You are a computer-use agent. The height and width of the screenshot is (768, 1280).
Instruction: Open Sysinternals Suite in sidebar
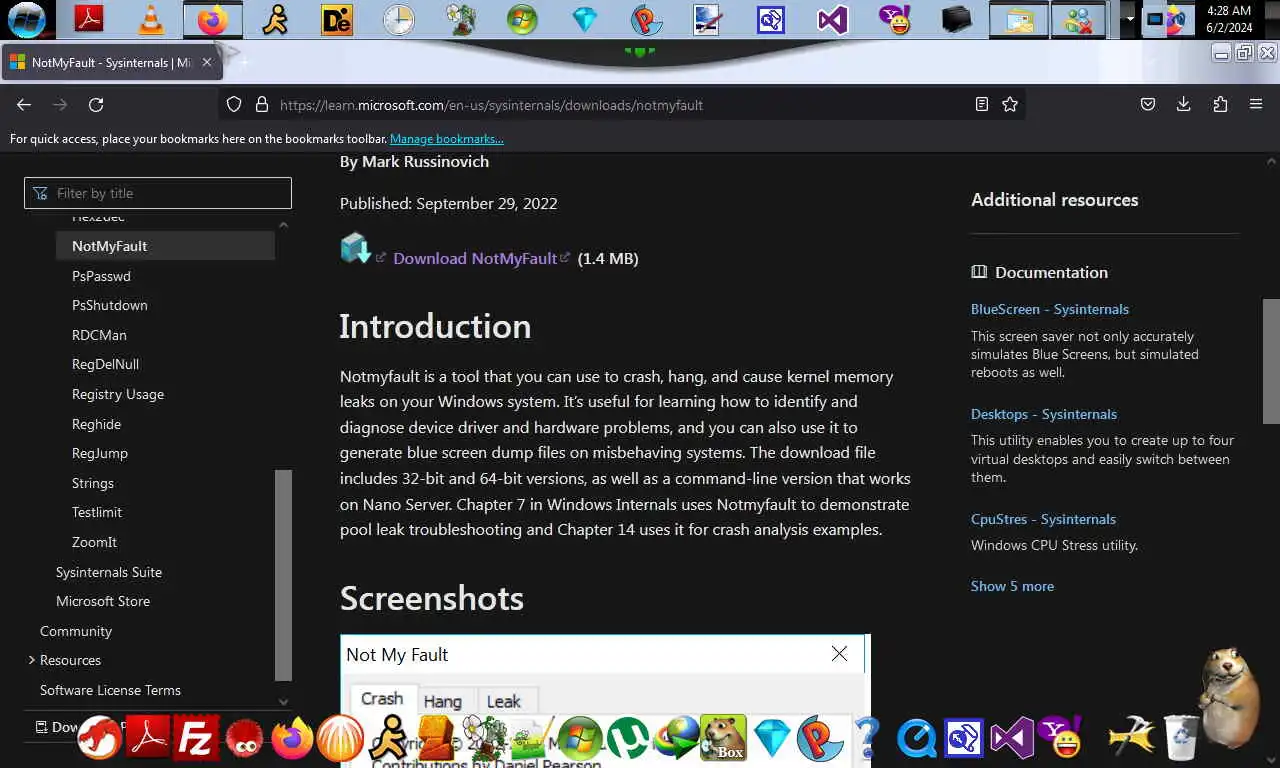point(109,572)
